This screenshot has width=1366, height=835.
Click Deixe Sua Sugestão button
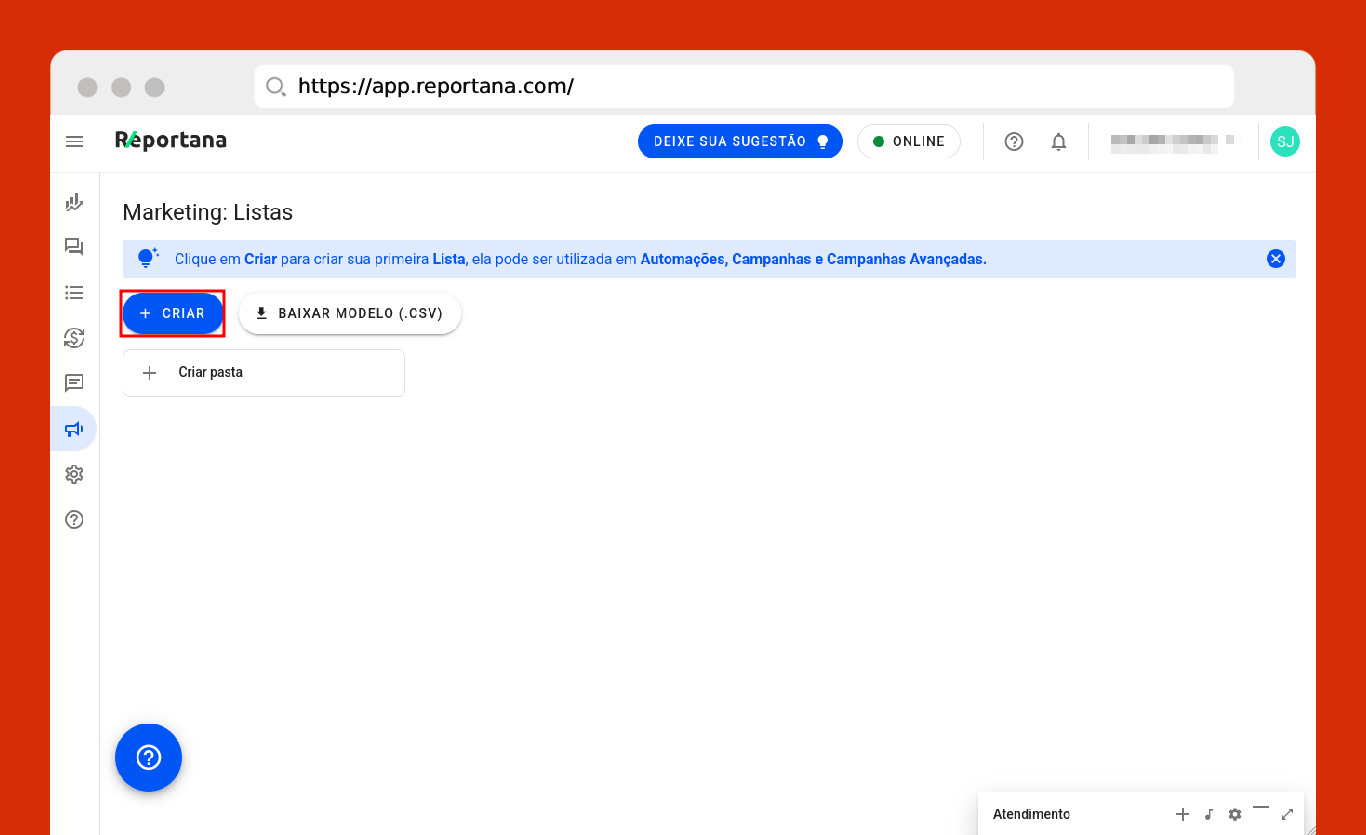coord(740,142)
